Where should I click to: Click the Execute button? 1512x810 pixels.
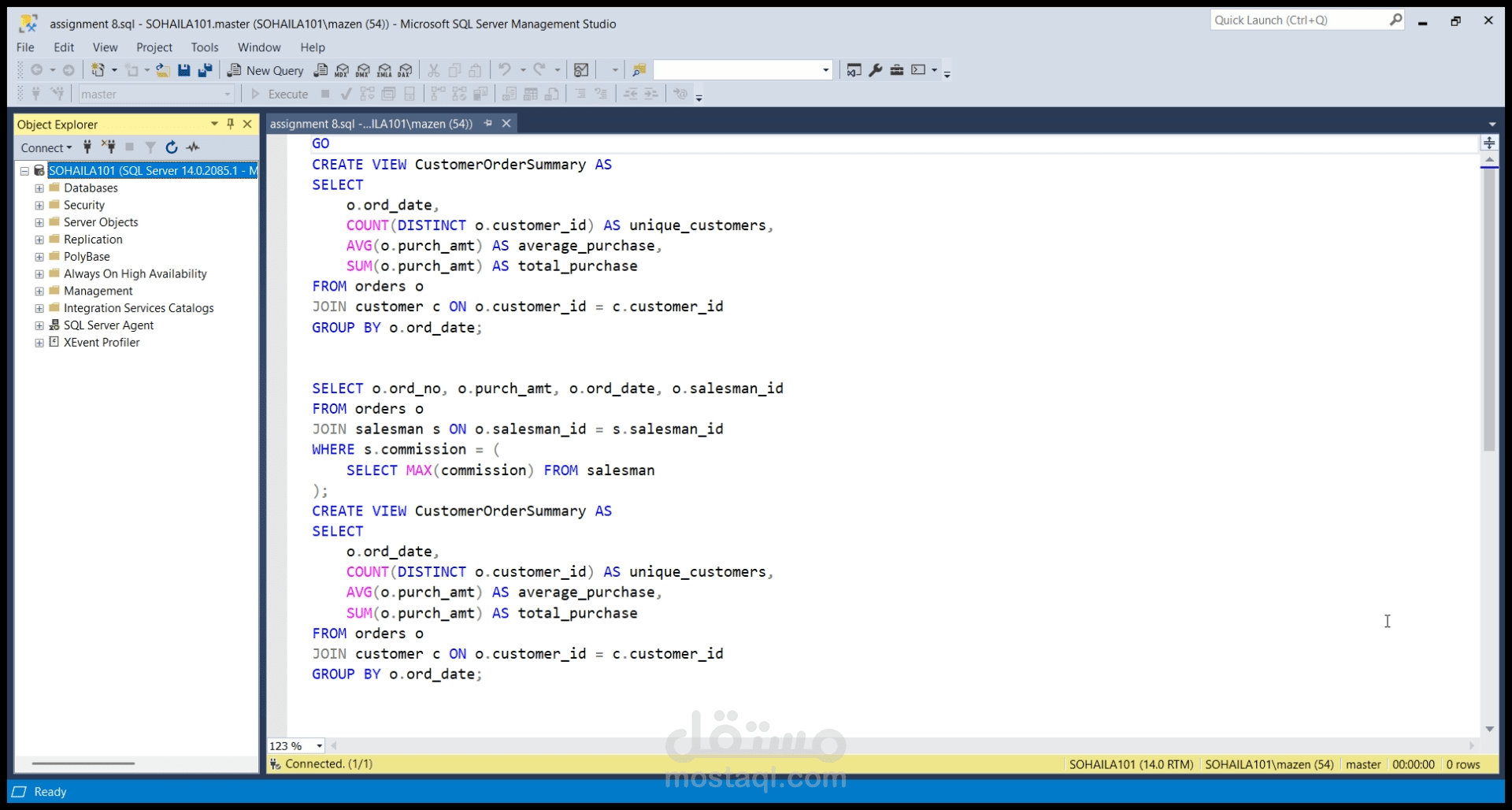click(280, 94)
